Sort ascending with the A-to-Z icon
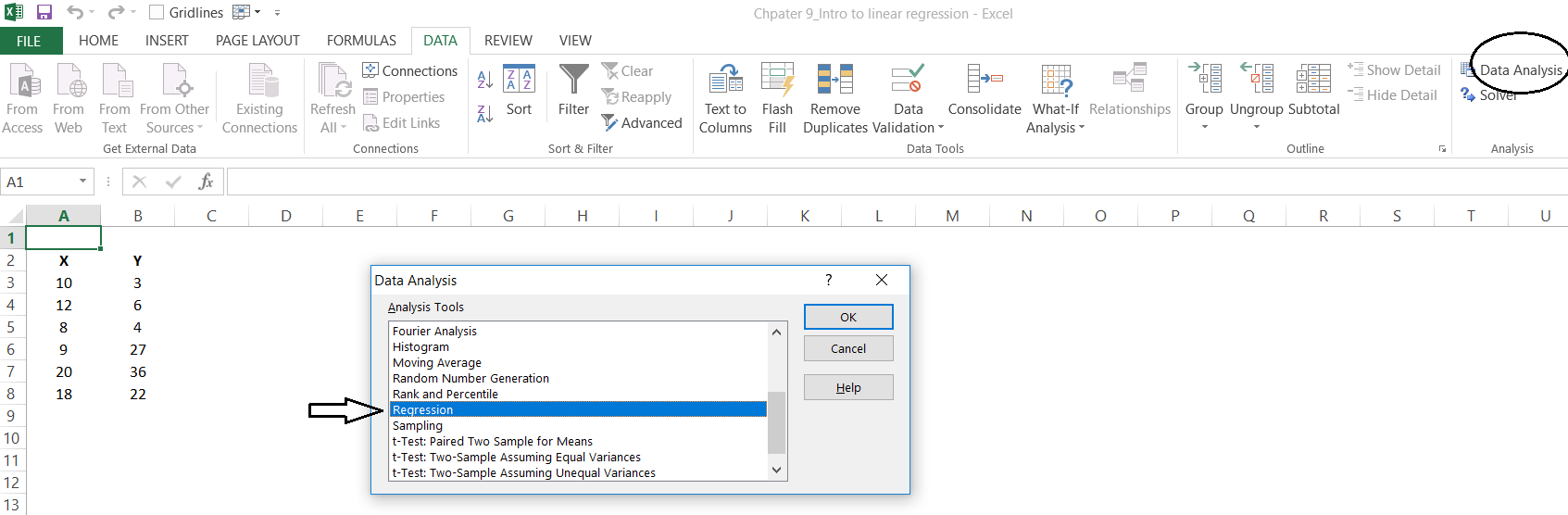The width and height of the screenshot is (1568, 515). [x=484, y=80]
